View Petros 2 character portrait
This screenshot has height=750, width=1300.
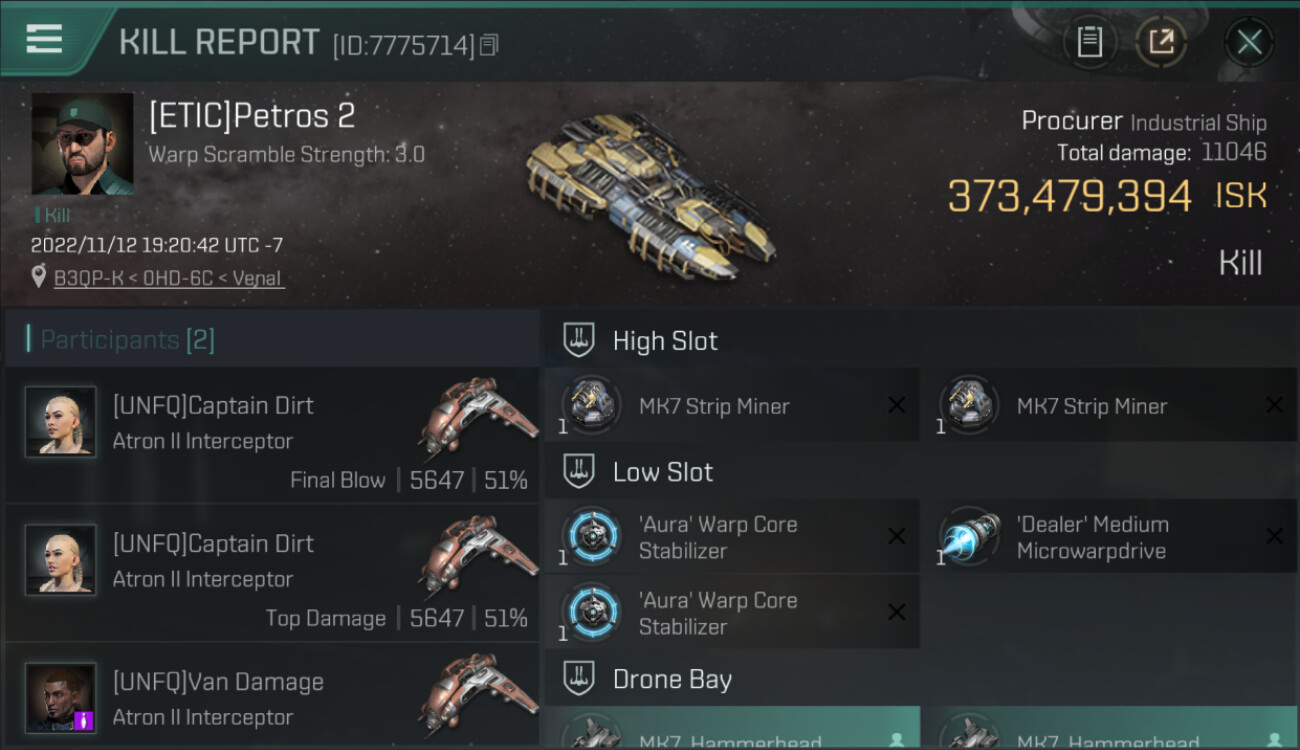[x=83, y=144]
